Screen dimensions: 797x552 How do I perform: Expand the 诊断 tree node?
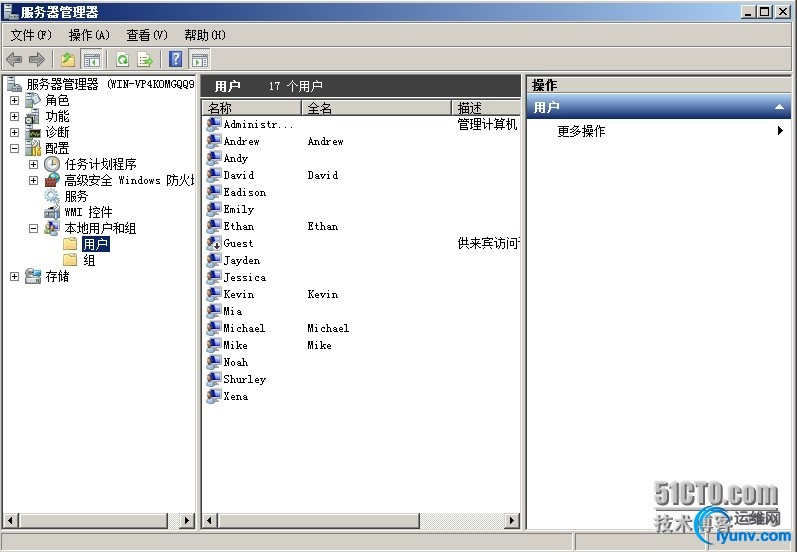pyautogui.click(x=14, y=133)
